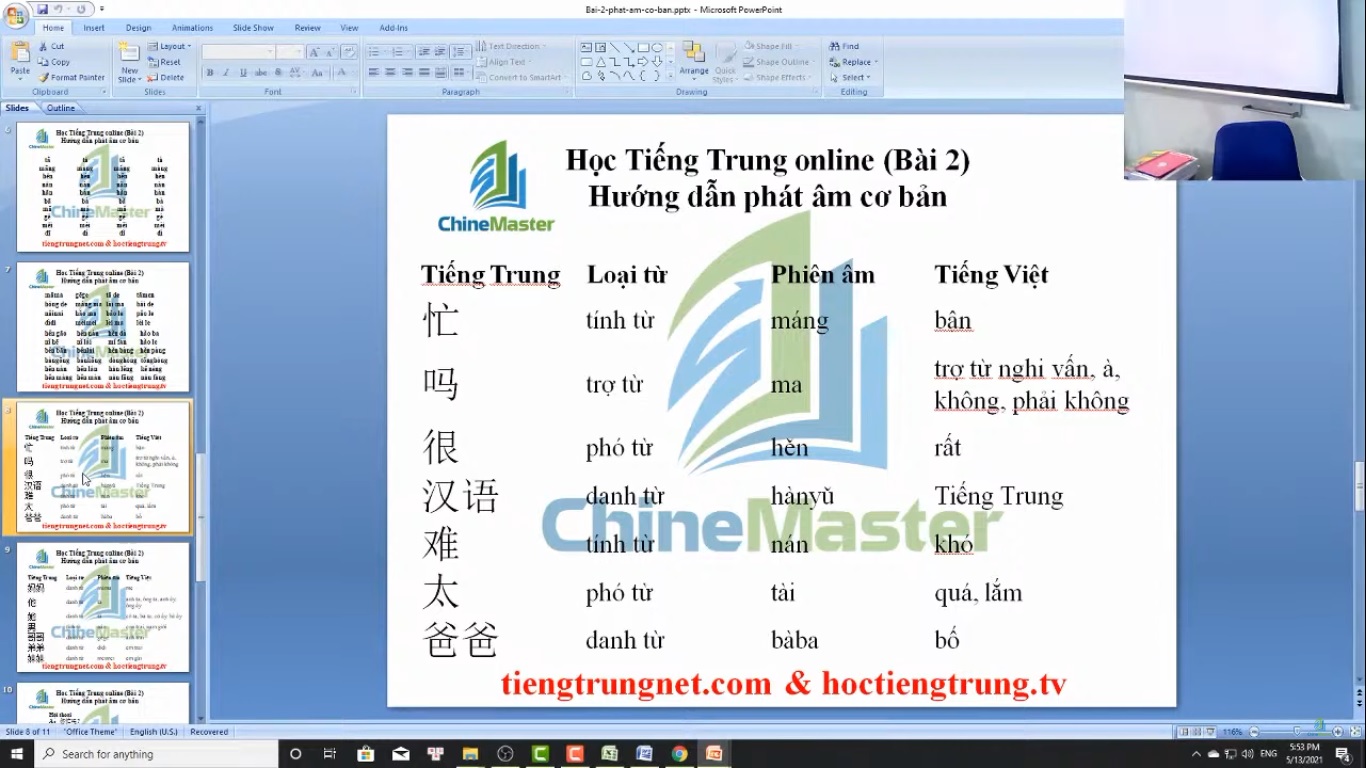Screen dimensions: 1368x768
Task: Switch to the Insert tab
Action: (94, 28)
